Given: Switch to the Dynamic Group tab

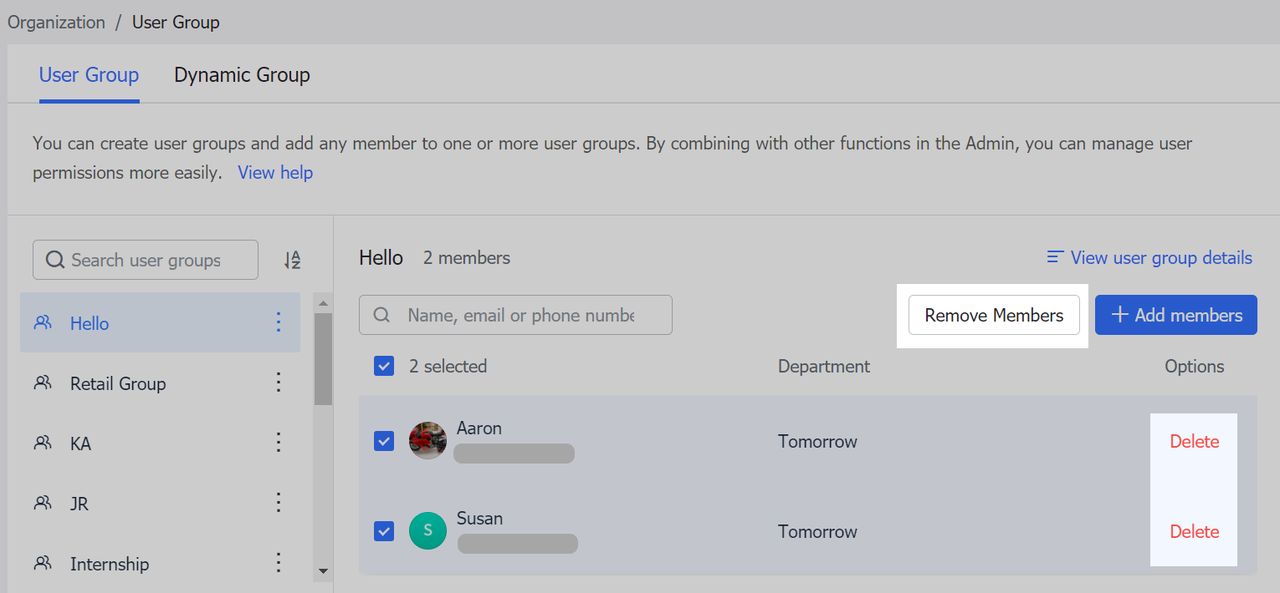Looking at the screenshot, I should click(x=242, y=75).
